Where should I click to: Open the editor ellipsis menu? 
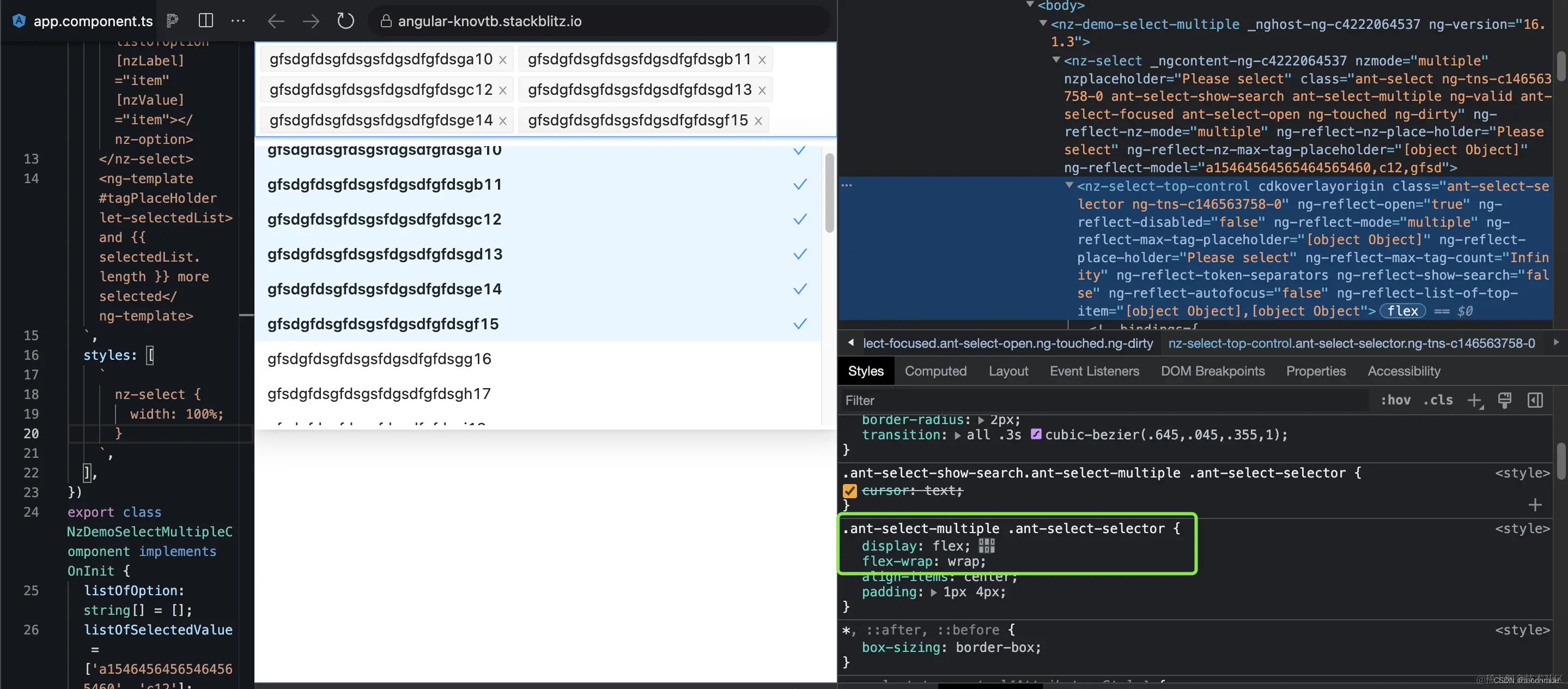pyautogui.click(x=238, y=21)
